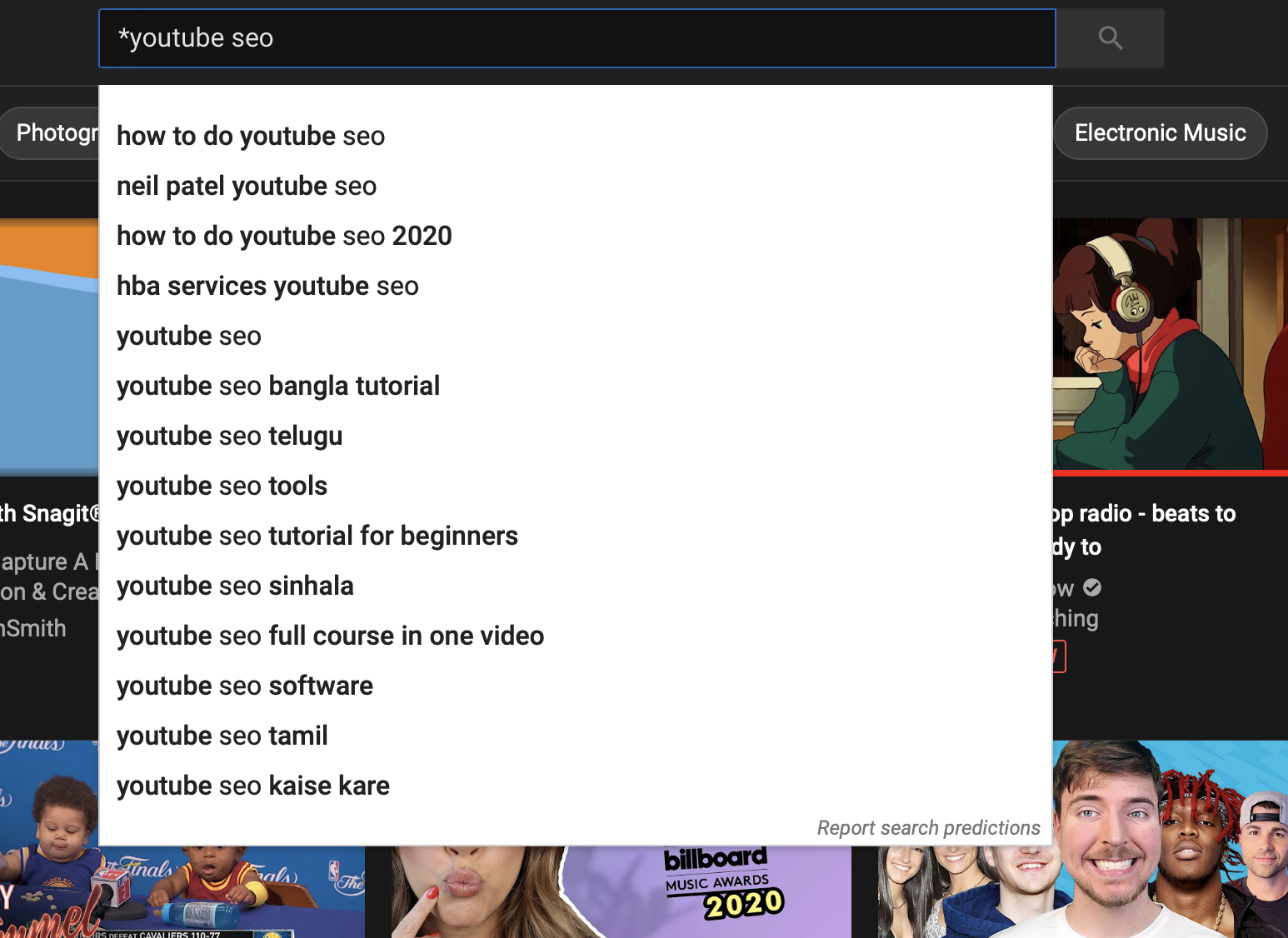The height and width of the screenshot is (938, 1288).
Task: Open the orange and blue Snagit thumbnail
Action: [49, 347]
